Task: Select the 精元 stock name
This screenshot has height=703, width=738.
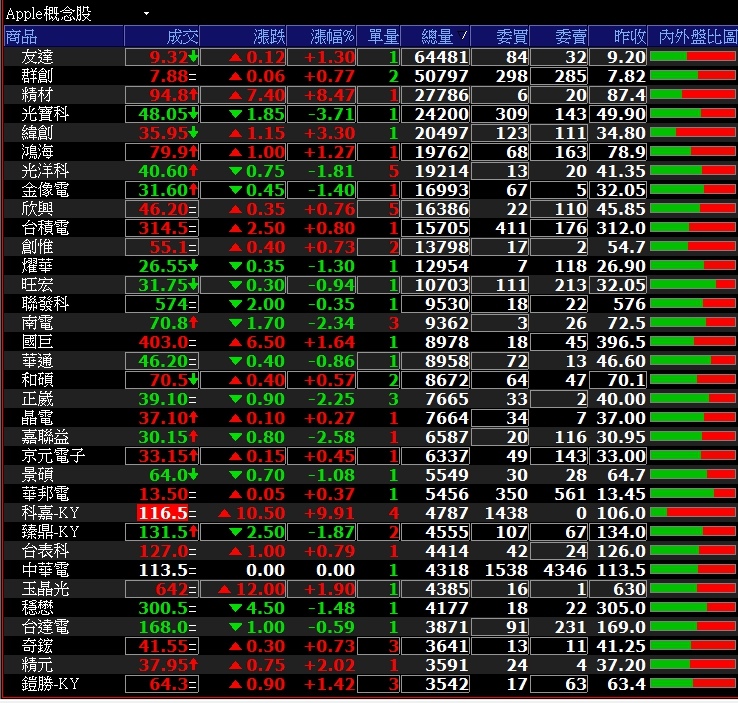Action: (x=37, y=665)
